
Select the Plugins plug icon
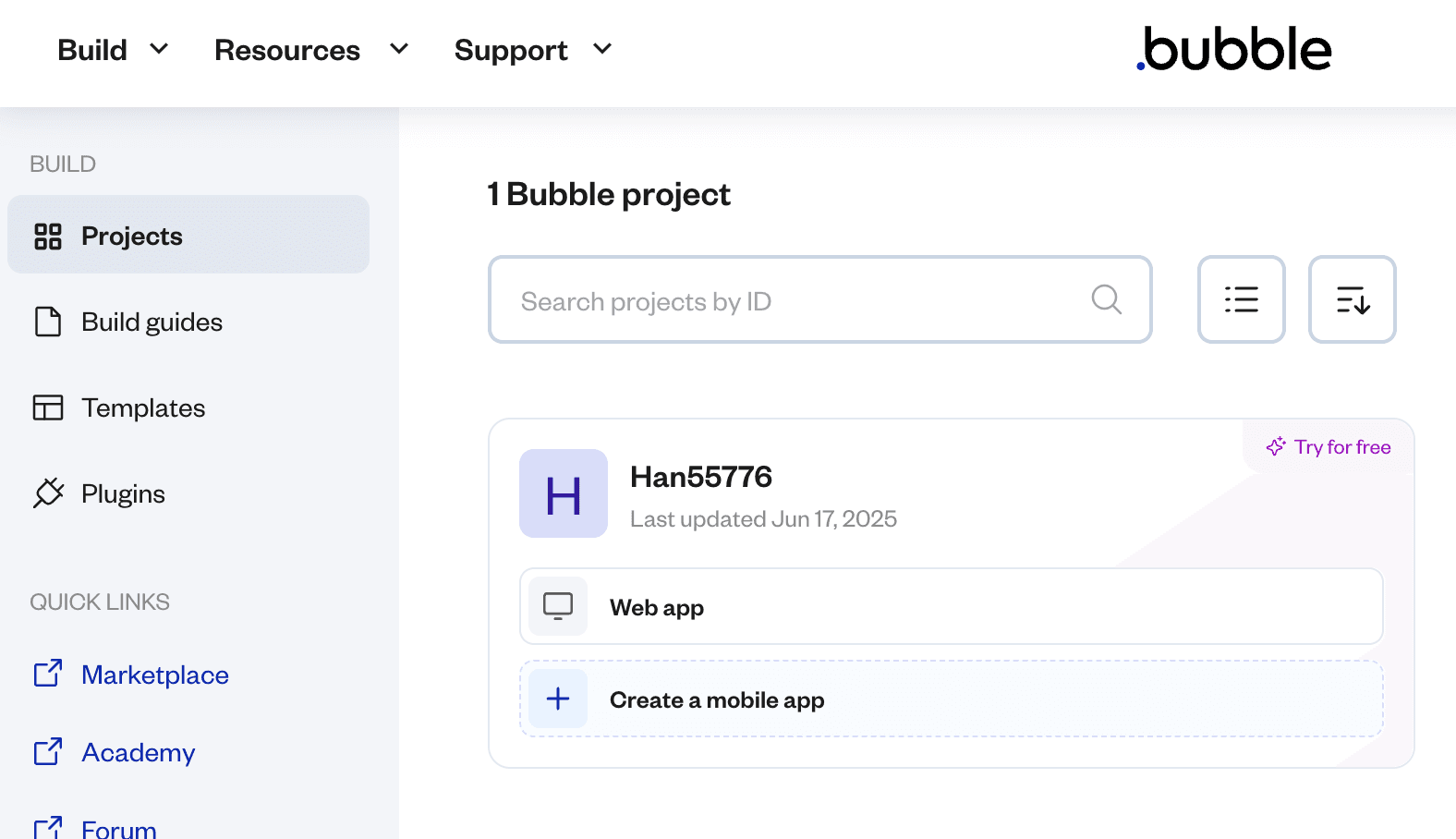point(50,492)
